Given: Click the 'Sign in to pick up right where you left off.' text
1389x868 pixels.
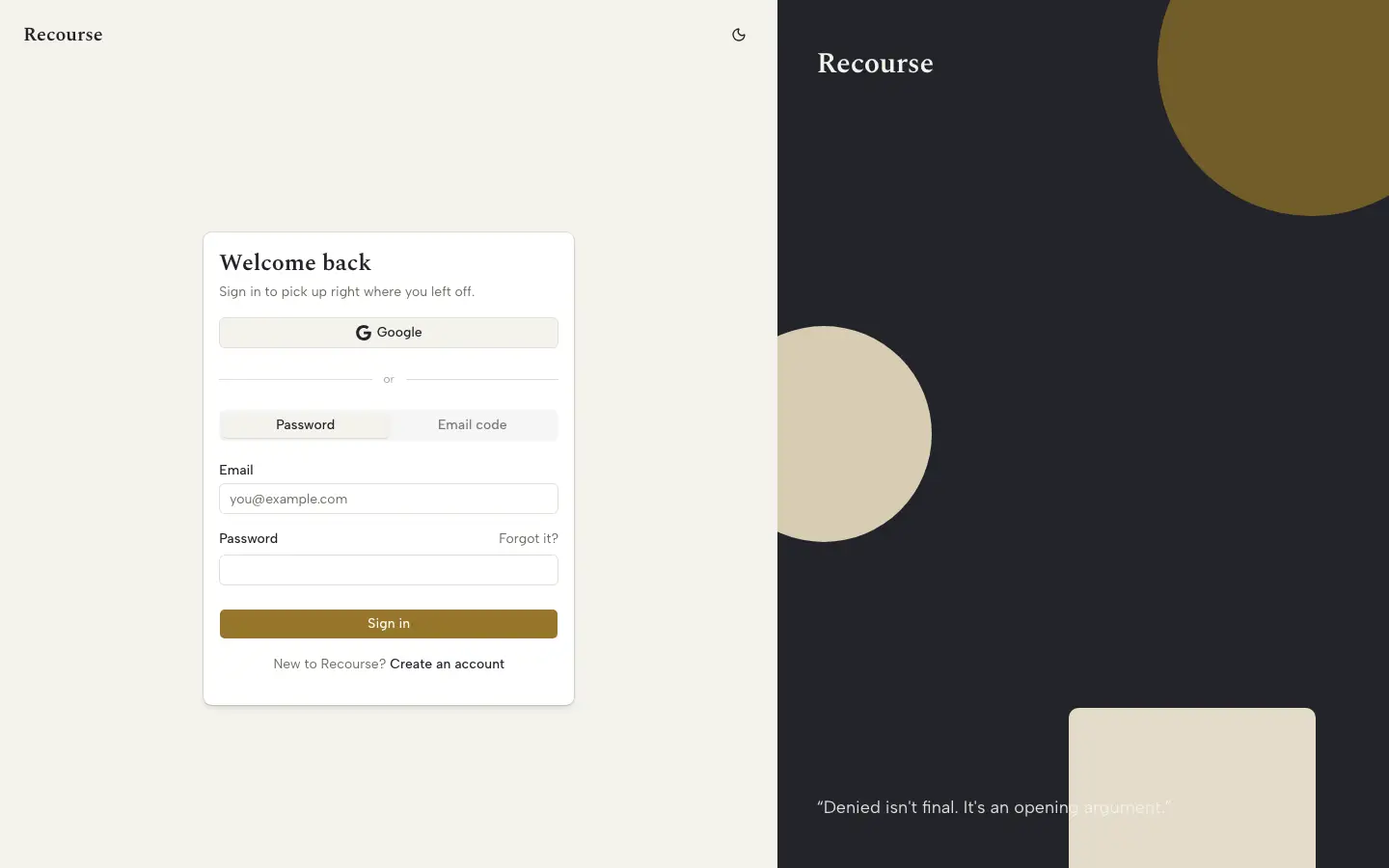Looking at the screenshot, I should (x=346, y=291).
